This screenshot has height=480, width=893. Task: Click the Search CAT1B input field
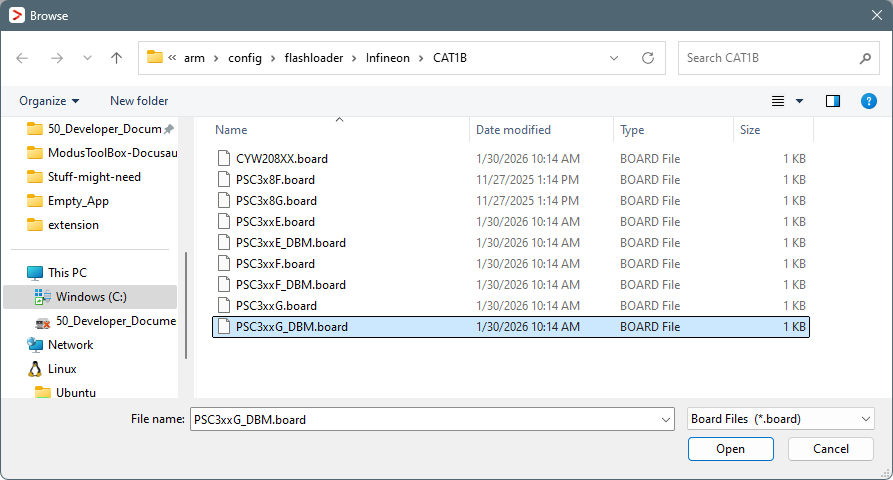pyautogui.click(x=765, y=58)
